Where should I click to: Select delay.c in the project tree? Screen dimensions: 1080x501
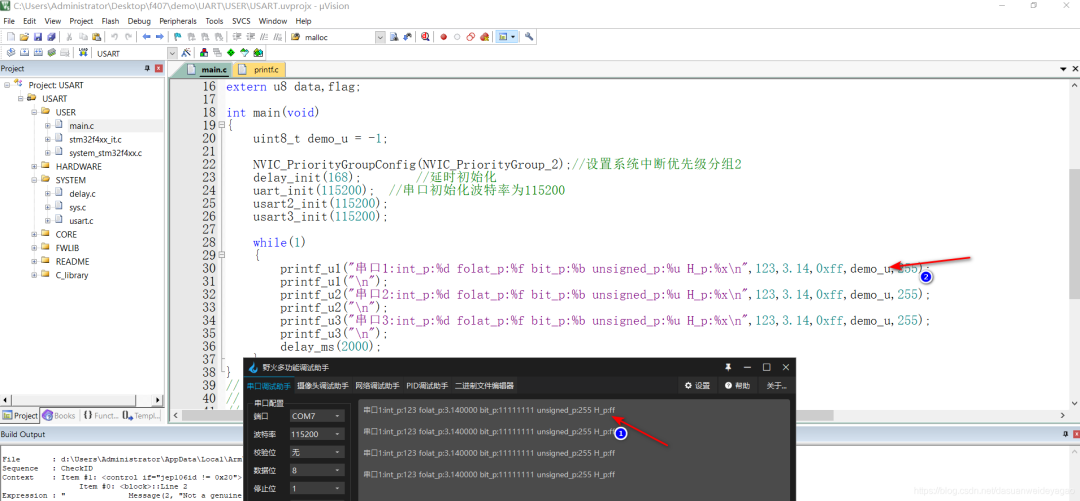coord(82,194)
